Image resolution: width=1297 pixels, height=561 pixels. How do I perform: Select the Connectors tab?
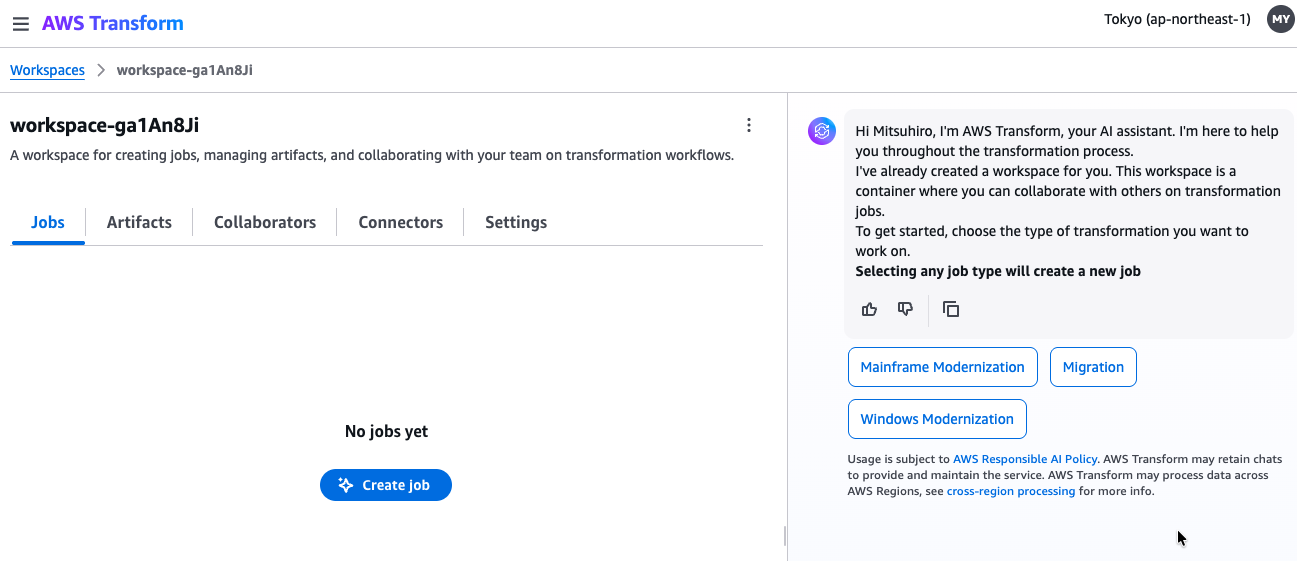point(400,222)
